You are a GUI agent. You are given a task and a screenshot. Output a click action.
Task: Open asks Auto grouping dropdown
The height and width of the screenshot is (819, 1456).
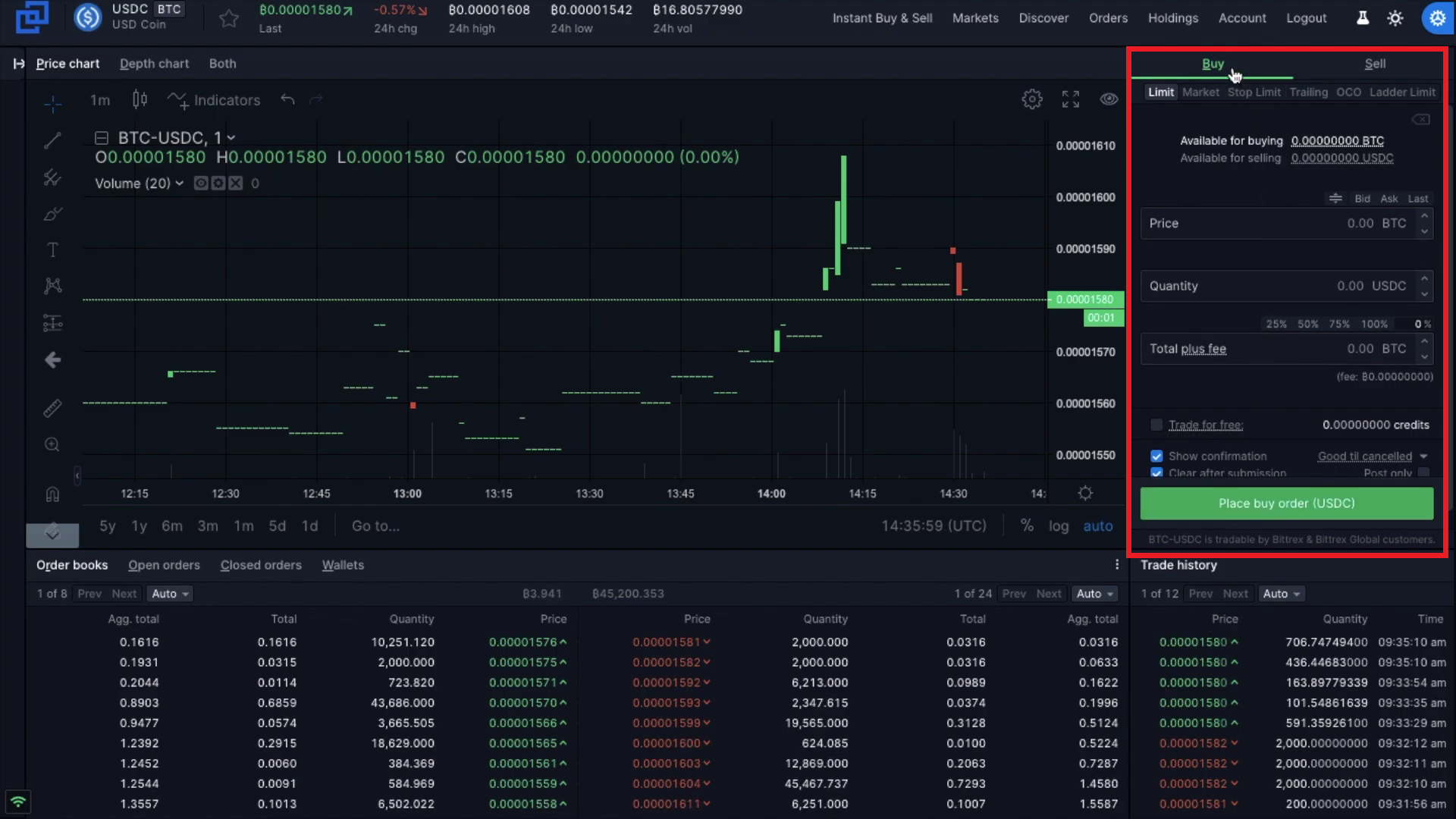[1095, 594]
